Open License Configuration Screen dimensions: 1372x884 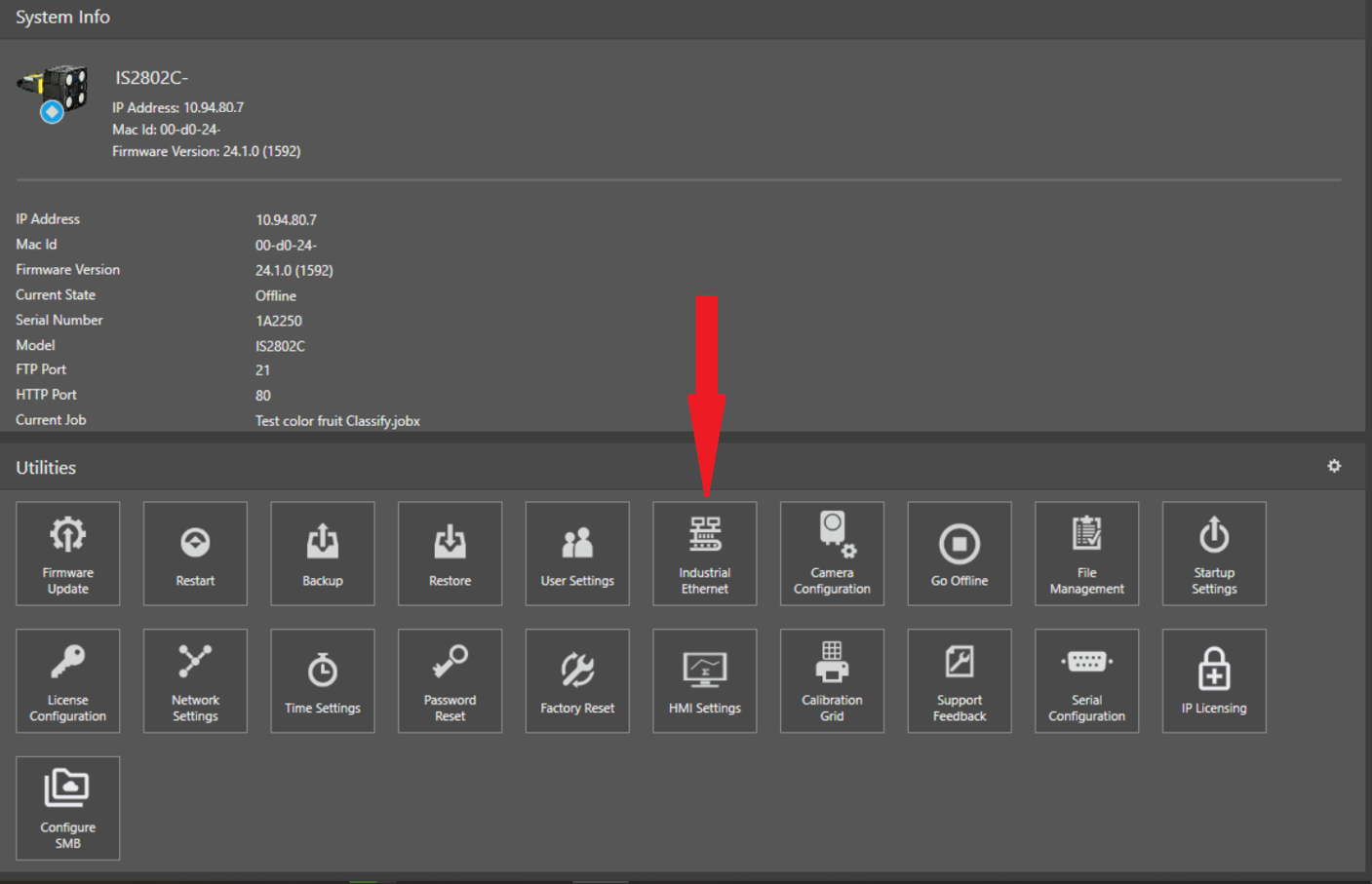click(67, 680)
